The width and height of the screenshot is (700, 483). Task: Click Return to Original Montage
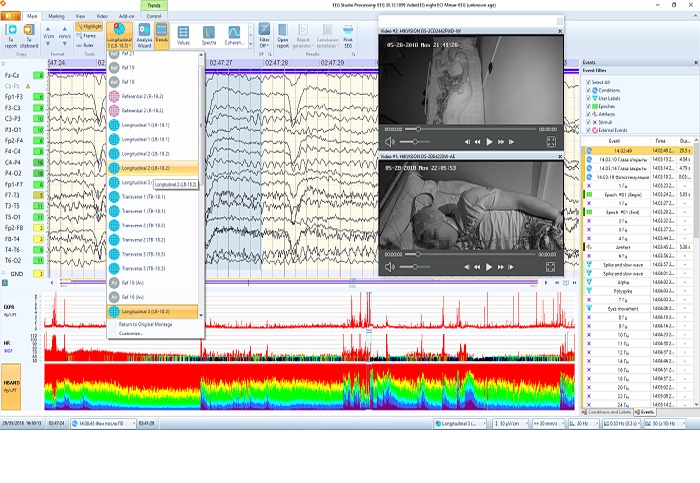pyautogui.click(x=147, y=325)
